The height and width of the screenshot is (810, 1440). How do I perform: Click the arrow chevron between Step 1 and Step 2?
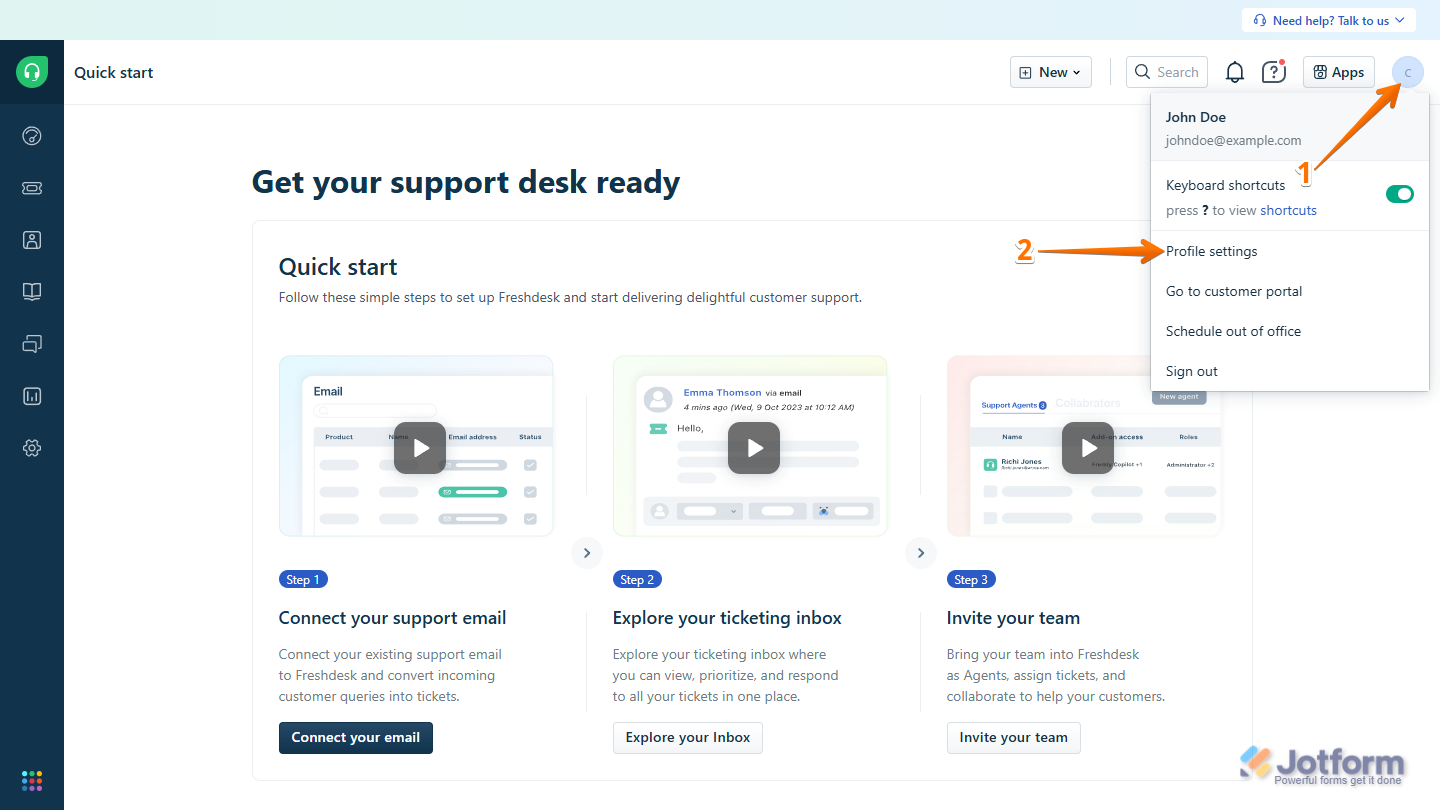[x=587, y=553]
